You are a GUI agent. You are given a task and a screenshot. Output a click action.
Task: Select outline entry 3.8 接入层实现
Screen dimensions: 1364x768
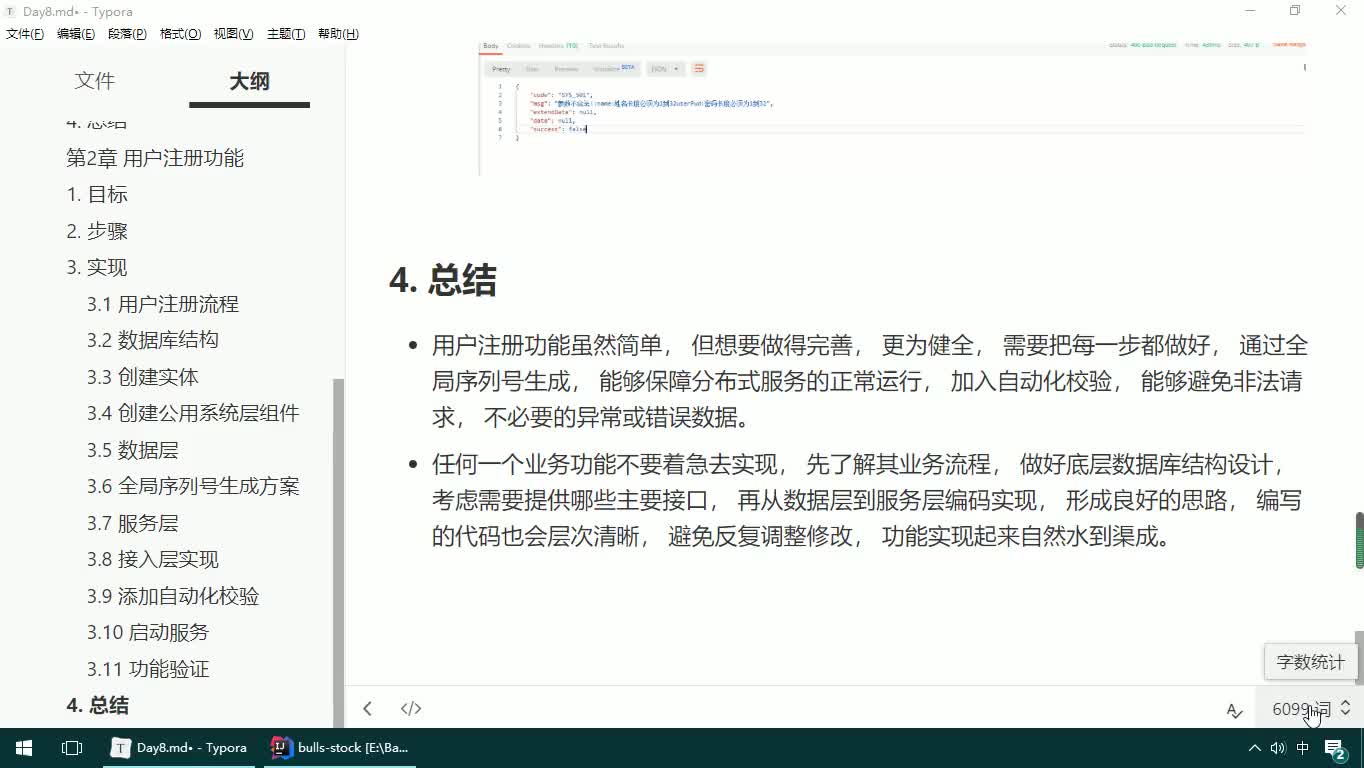(152, 559)
